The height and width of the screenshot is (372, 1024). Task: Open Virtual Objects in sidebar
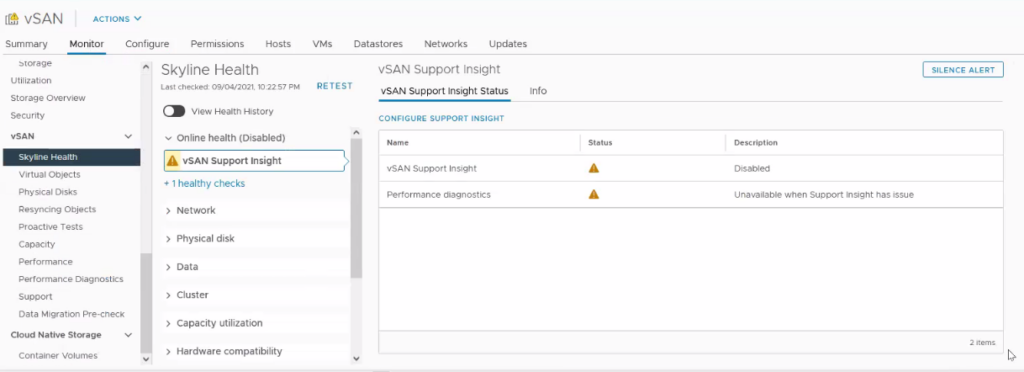(50, 174)
